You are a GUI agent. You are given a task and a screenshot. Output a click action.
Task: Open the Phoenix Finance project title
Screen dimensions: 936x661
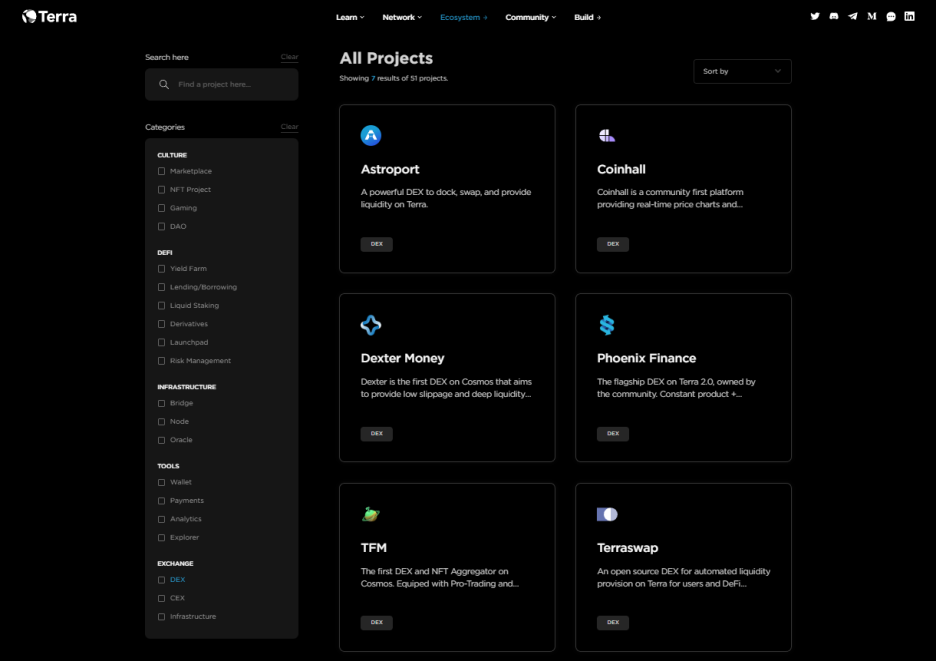pos(646,358)
